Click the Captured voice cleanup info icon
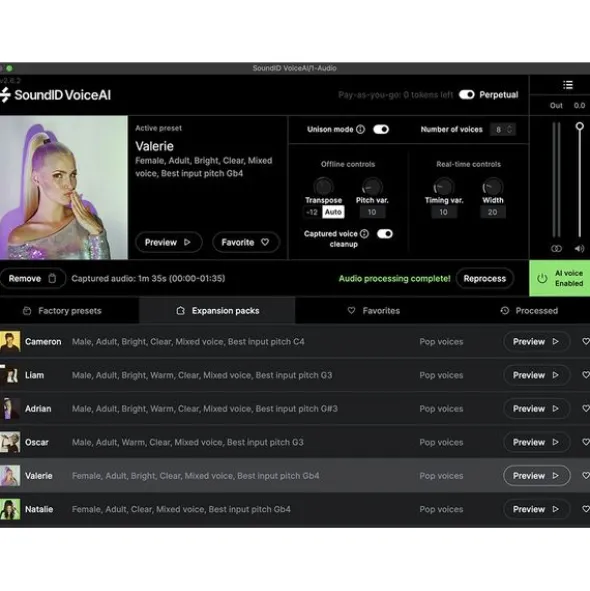This screenshot has width=590, height=591. tap(364, 234)
